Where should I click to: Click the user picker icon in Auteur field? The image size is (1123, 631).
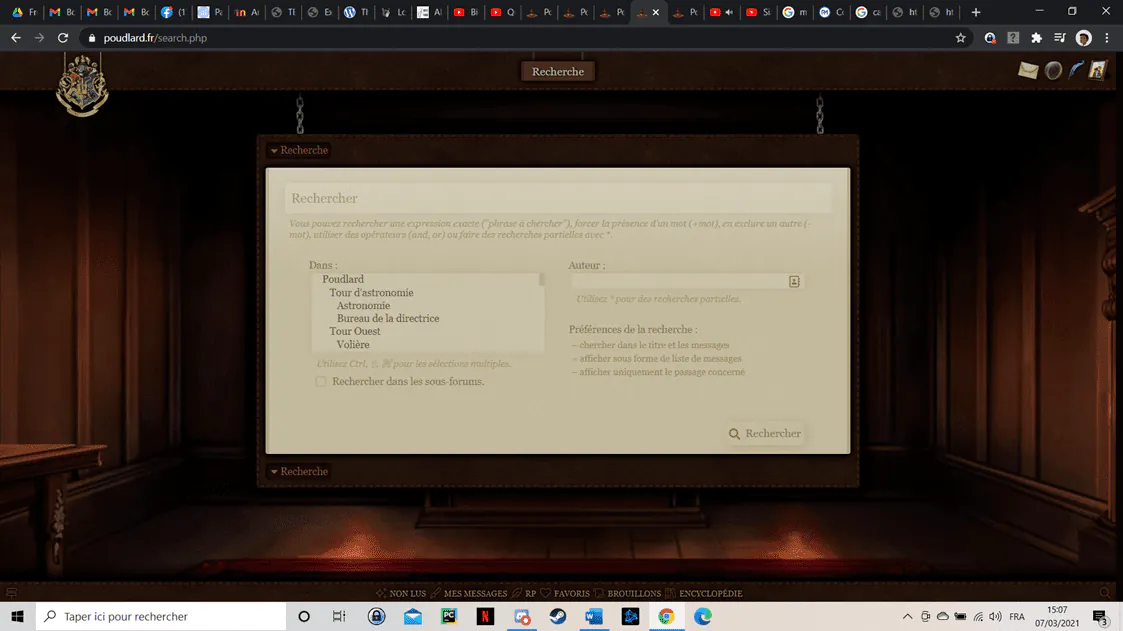coord(794,281)
